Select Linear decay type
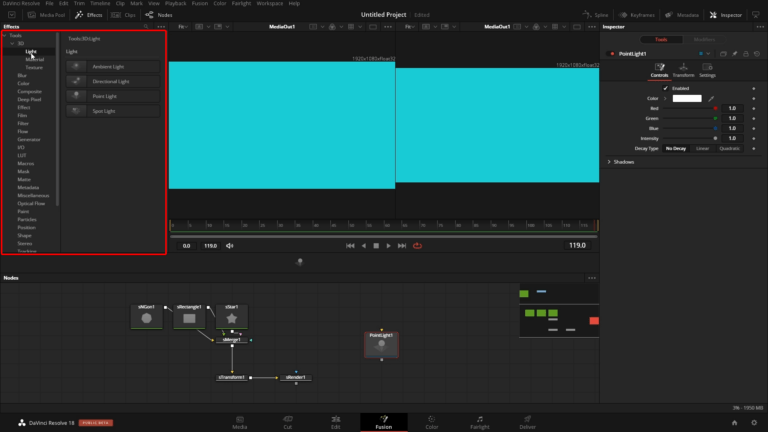Image resolution: width=768 pixels, height=432 pixels. click(x=702, y=148)
